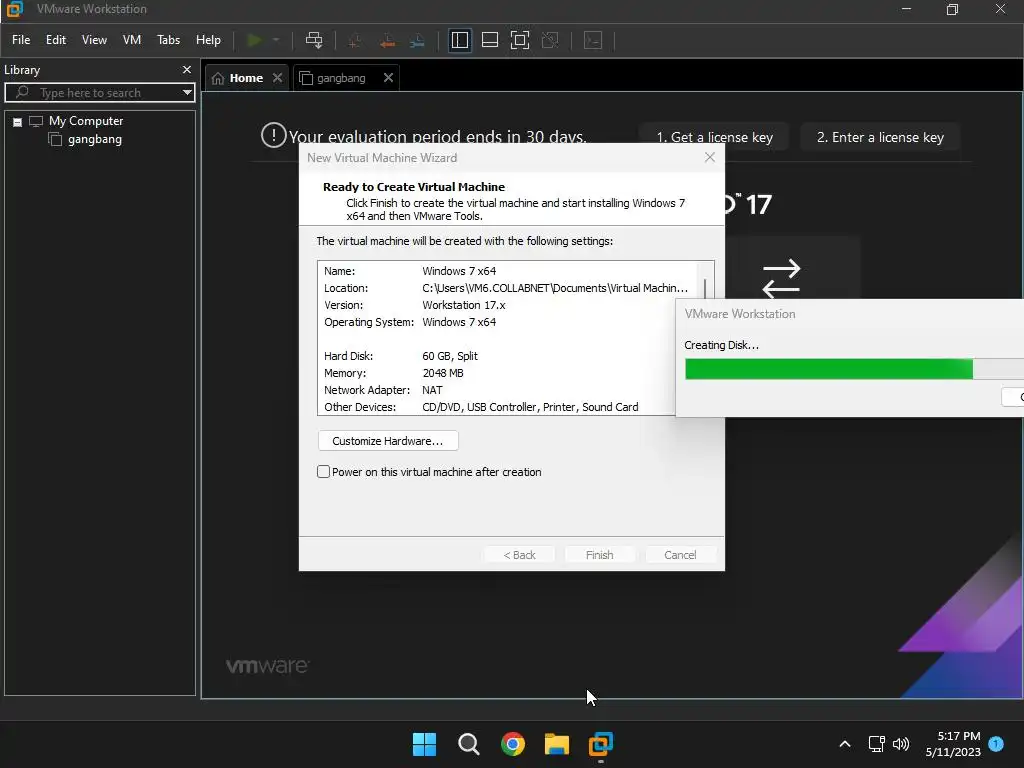Open File Explorer from taskbar
The image size is (1024, 768).
pos(557,744)
